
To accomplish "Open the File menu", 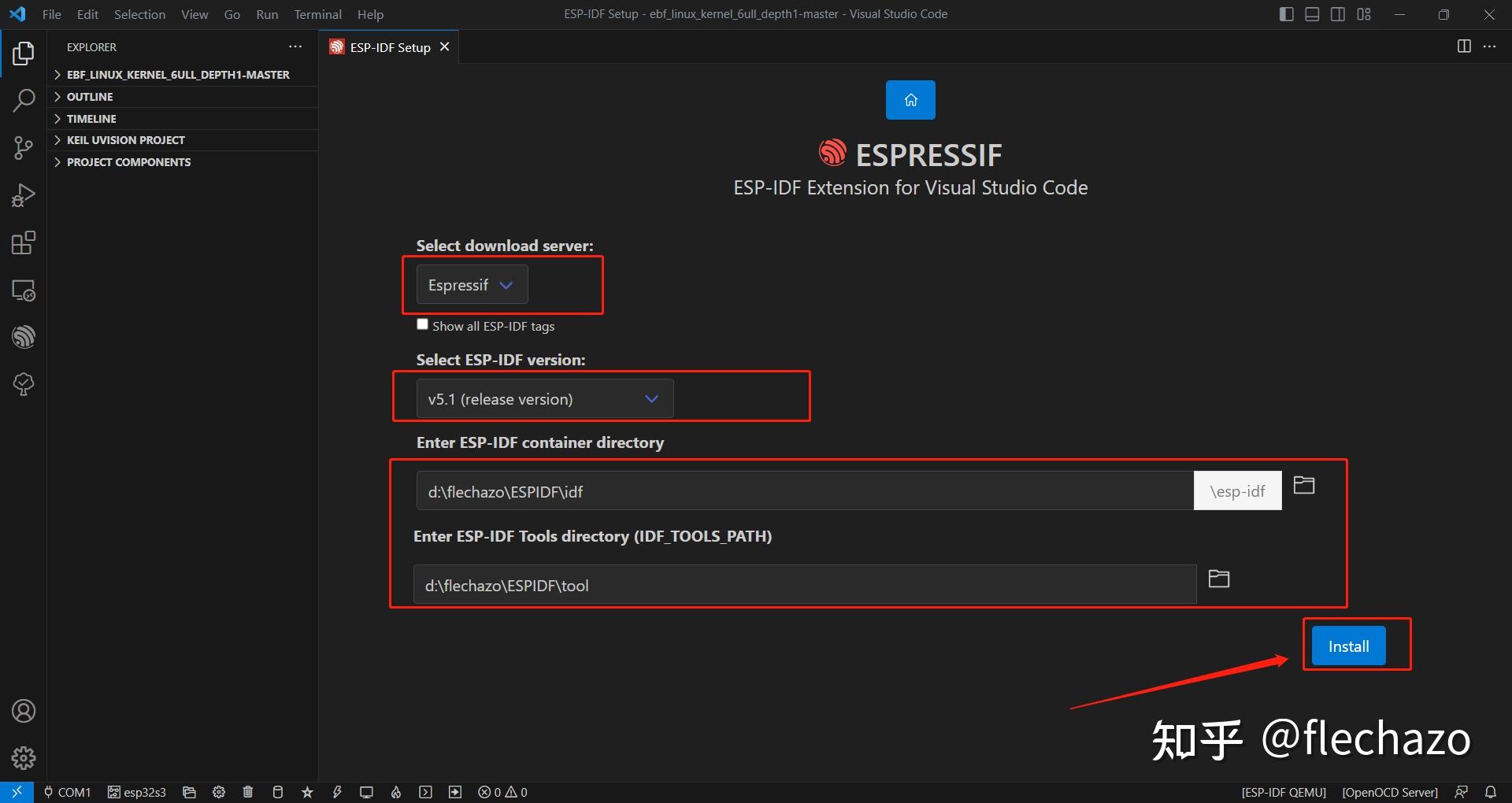I will click(x=52, y=14).
